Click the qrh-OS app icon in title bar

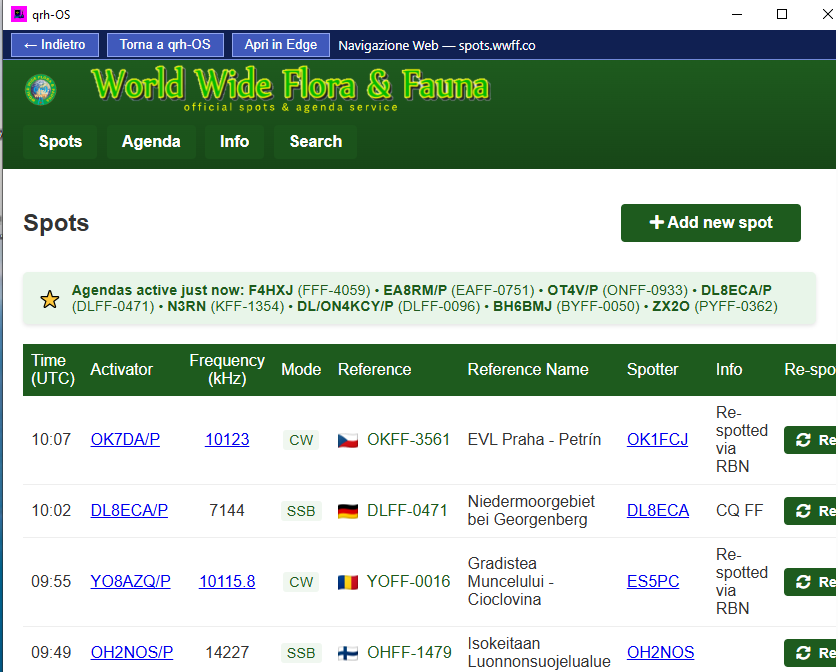point(19,14)
